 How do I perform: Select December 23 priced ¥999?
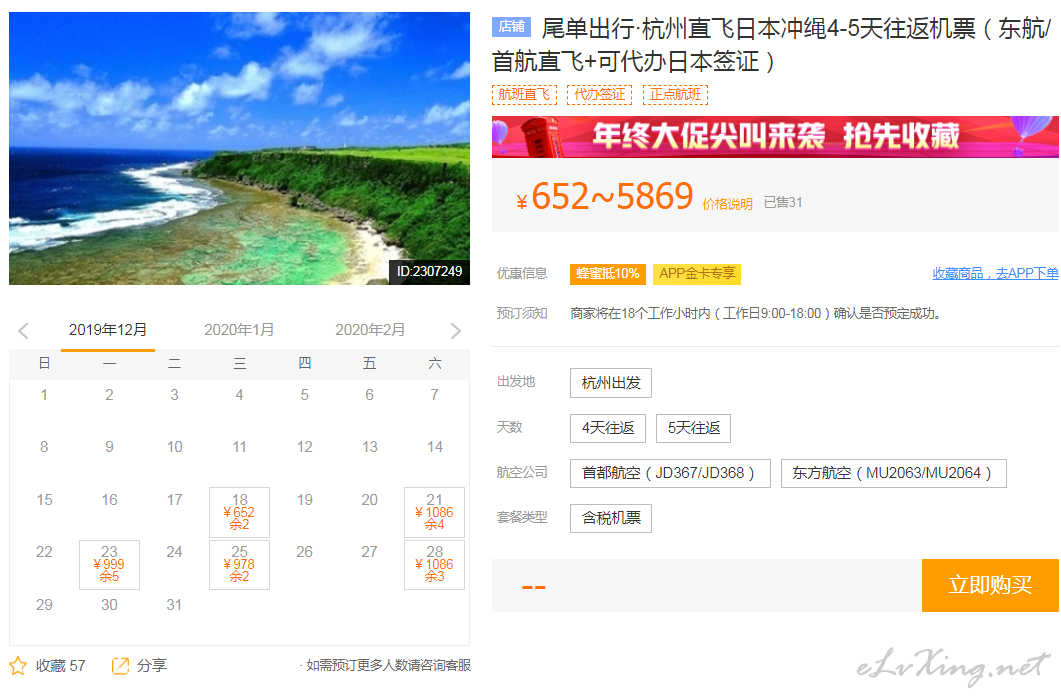click(x=110, y=565)
